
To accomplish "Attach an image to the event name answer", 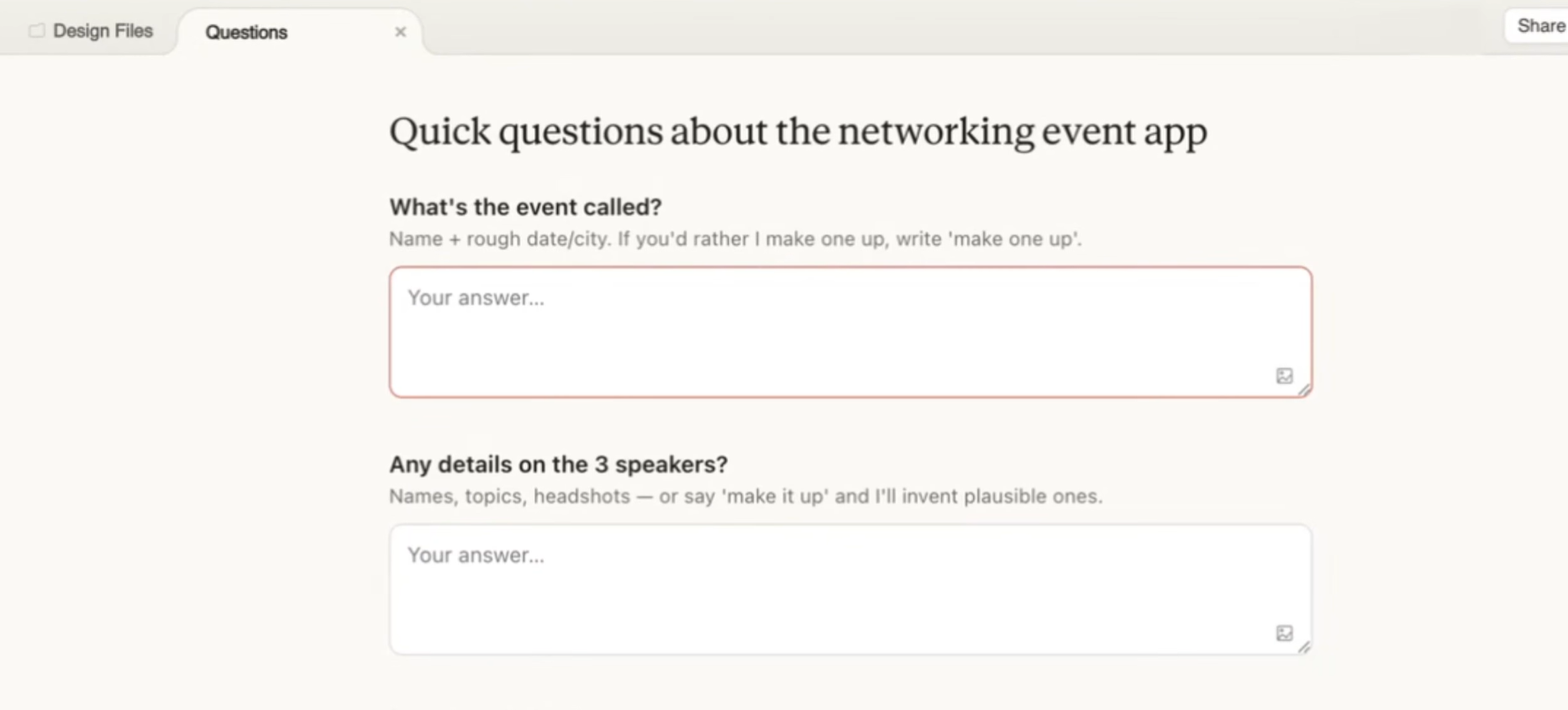I will click(x=1284, y=376).
